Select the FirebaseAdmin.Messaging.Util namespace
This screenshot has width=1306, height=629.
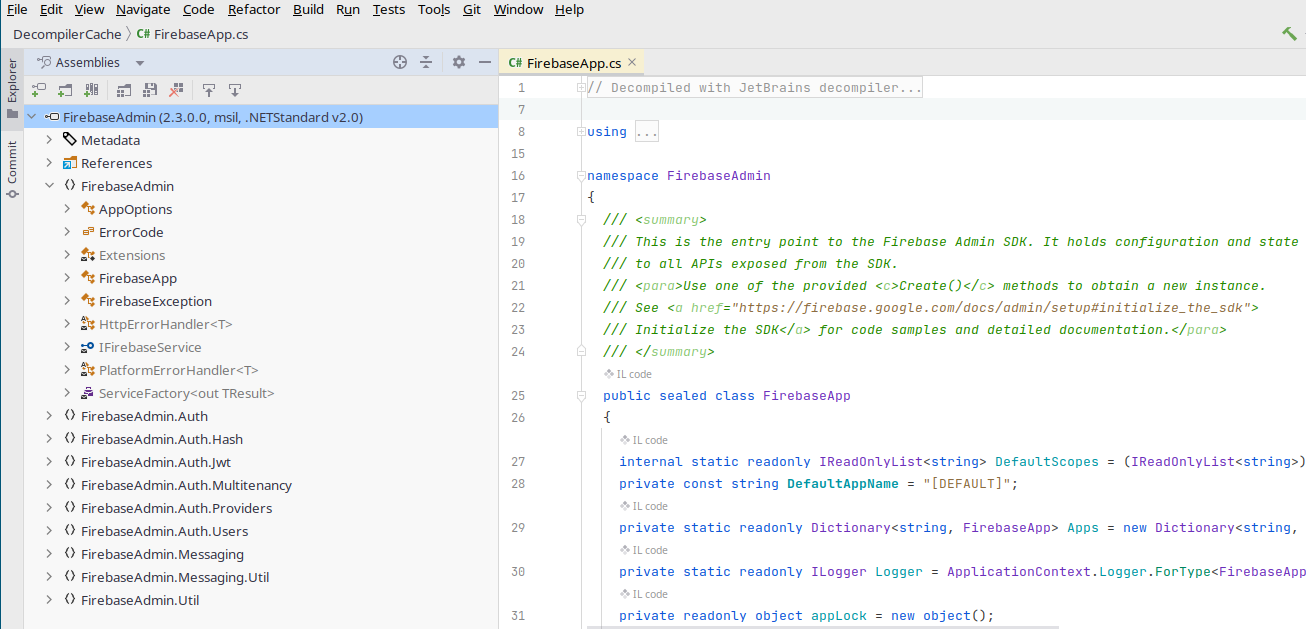175,577
